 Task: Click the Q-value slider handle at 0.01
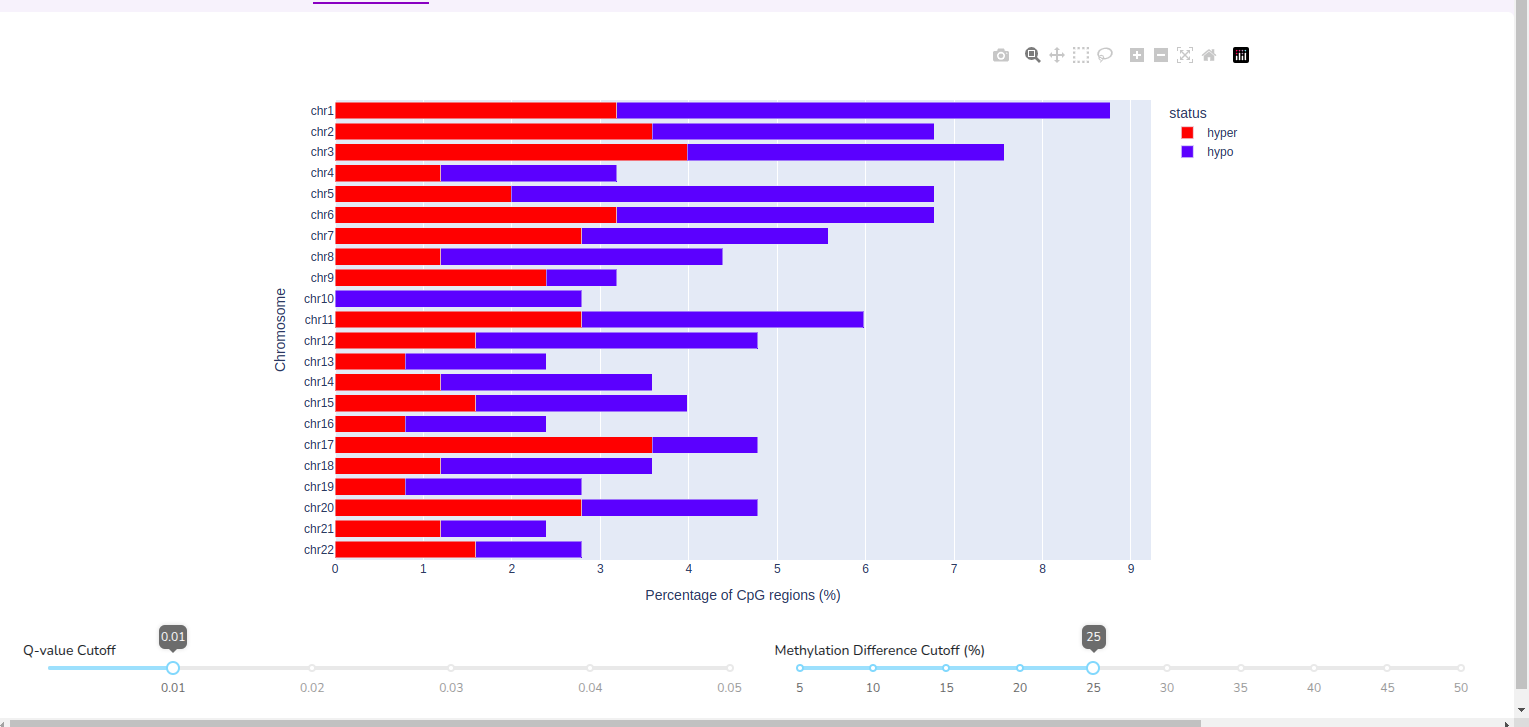[173, 668]
